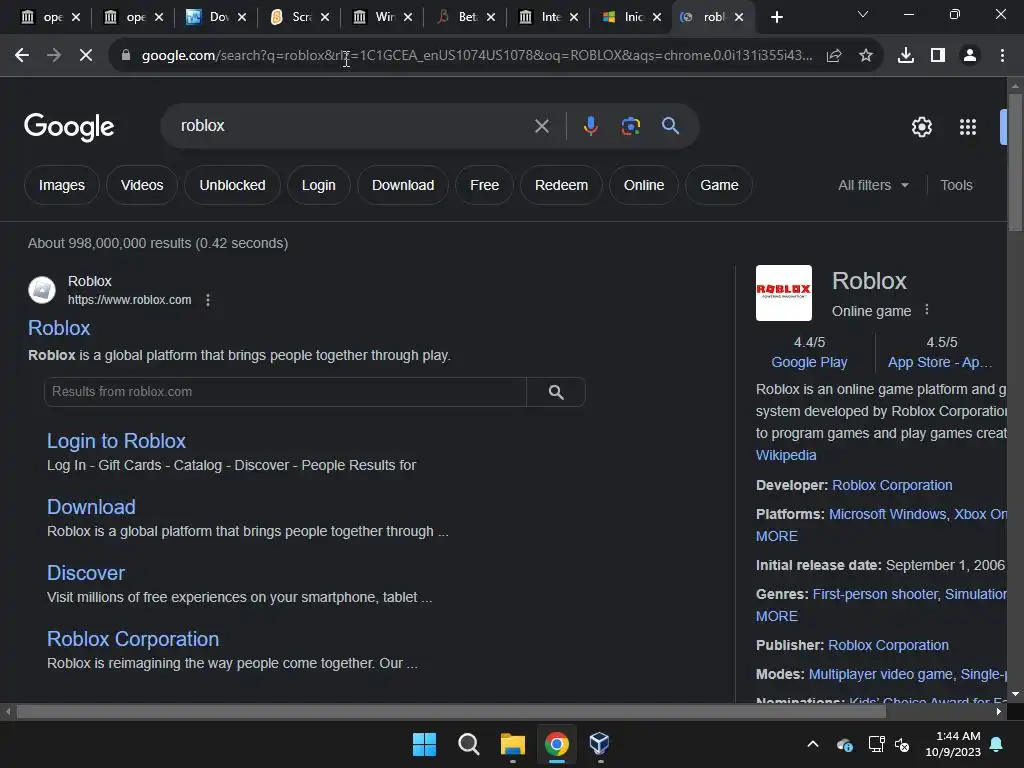Open Wikipedia link in knowledge panel
The height and width of the screenshot is (768, 1024).
point(786,455)
